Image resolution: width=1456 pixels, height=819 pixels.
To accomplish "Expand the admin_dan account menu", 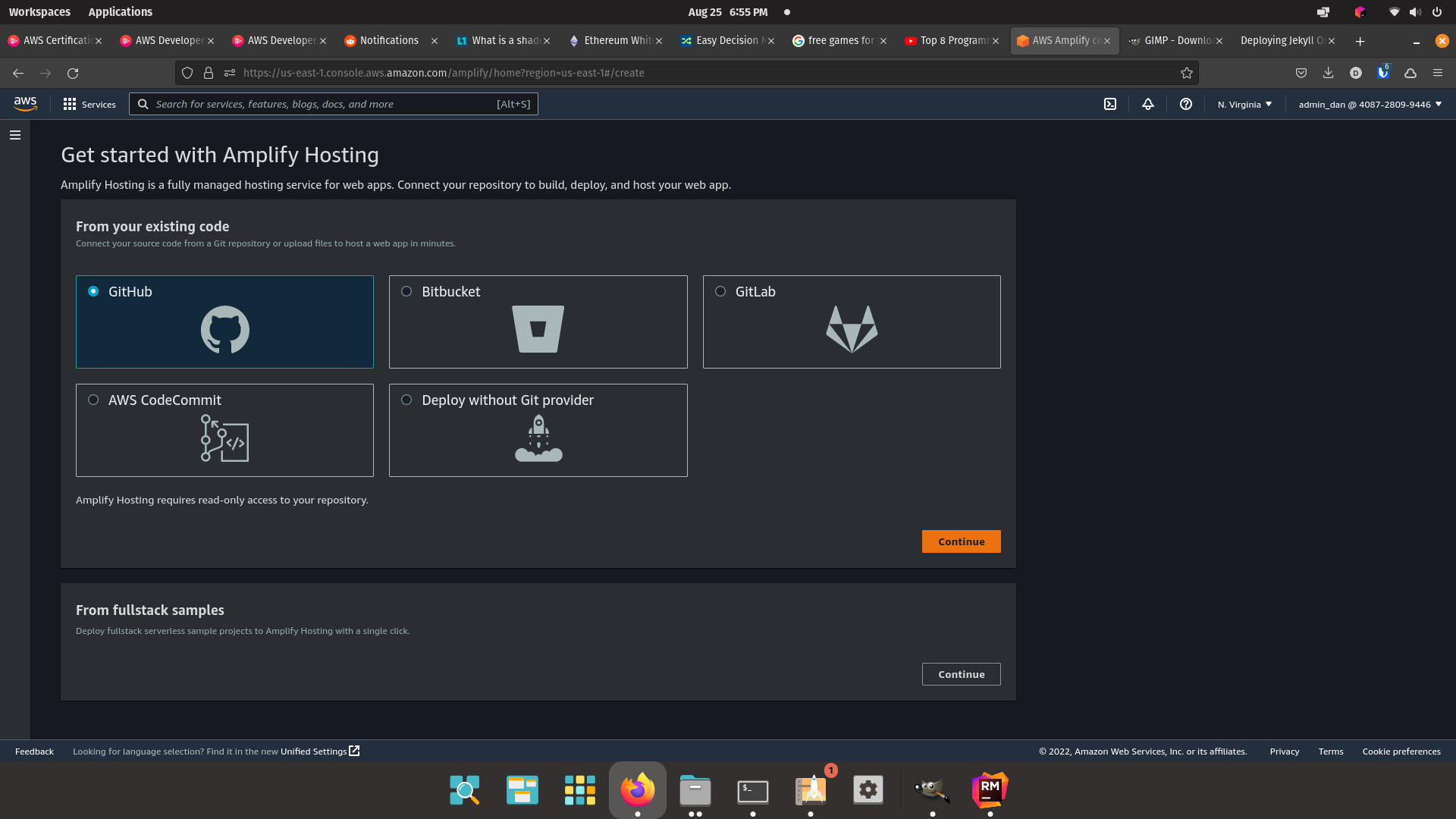I will pos(1368,104).
